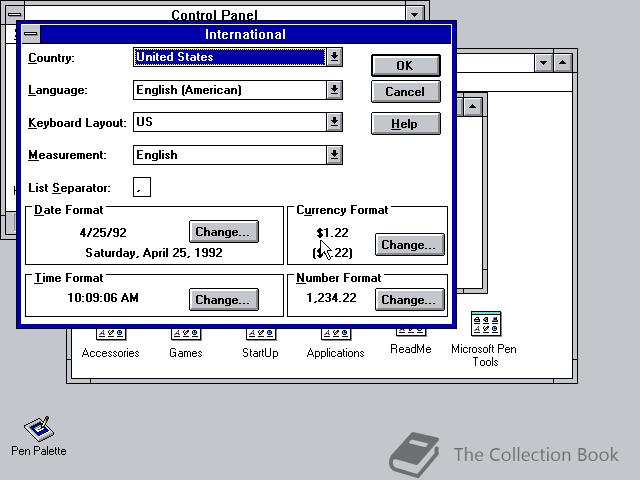Click the inner group window maximize arrow
The width and height of the screenshot is (640, 480).
[x=473, y=107]
